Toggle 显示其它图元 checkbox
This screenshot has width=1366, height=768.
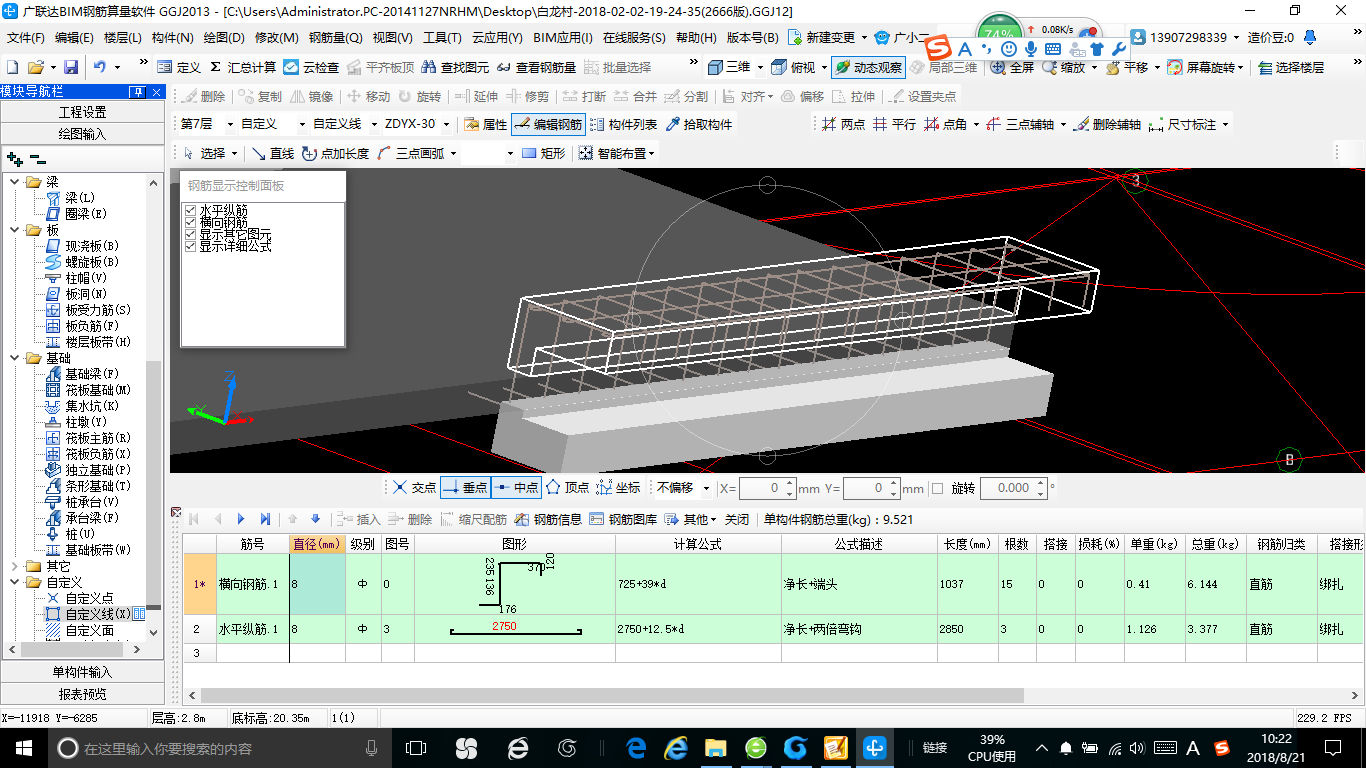point(190,234)
